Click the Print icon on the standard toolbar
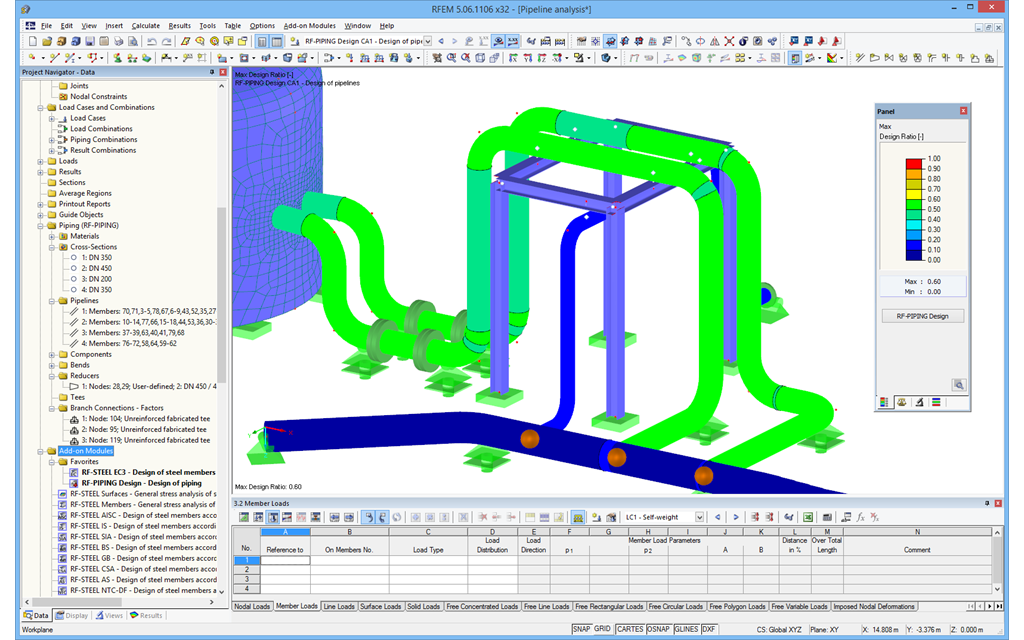 point(119,42)
